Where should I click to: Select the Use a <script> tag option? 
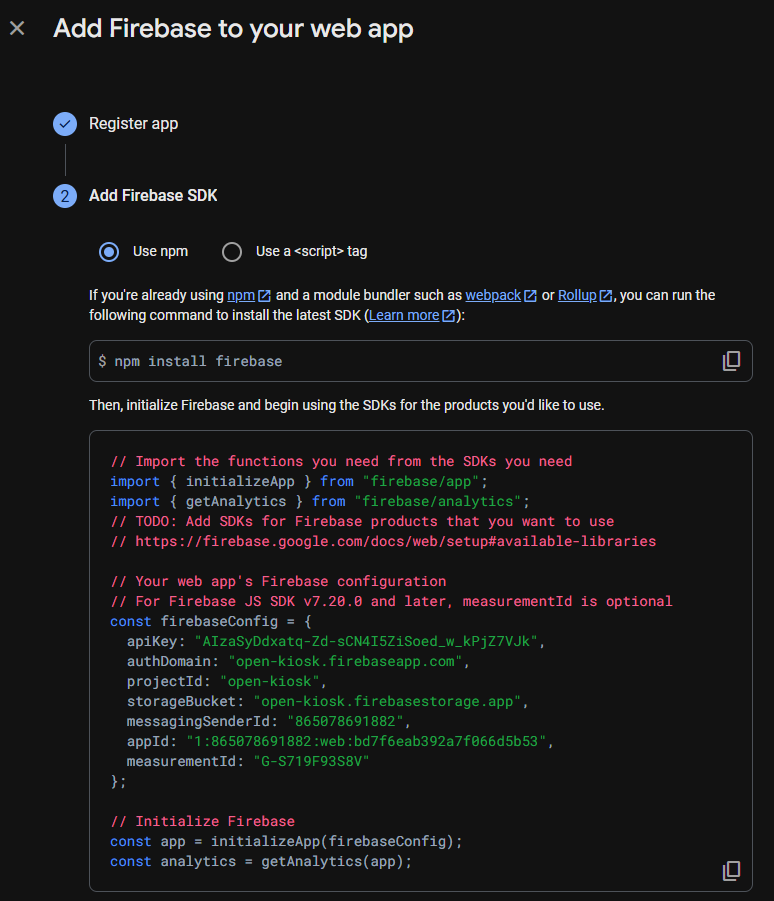coord(232,251)
